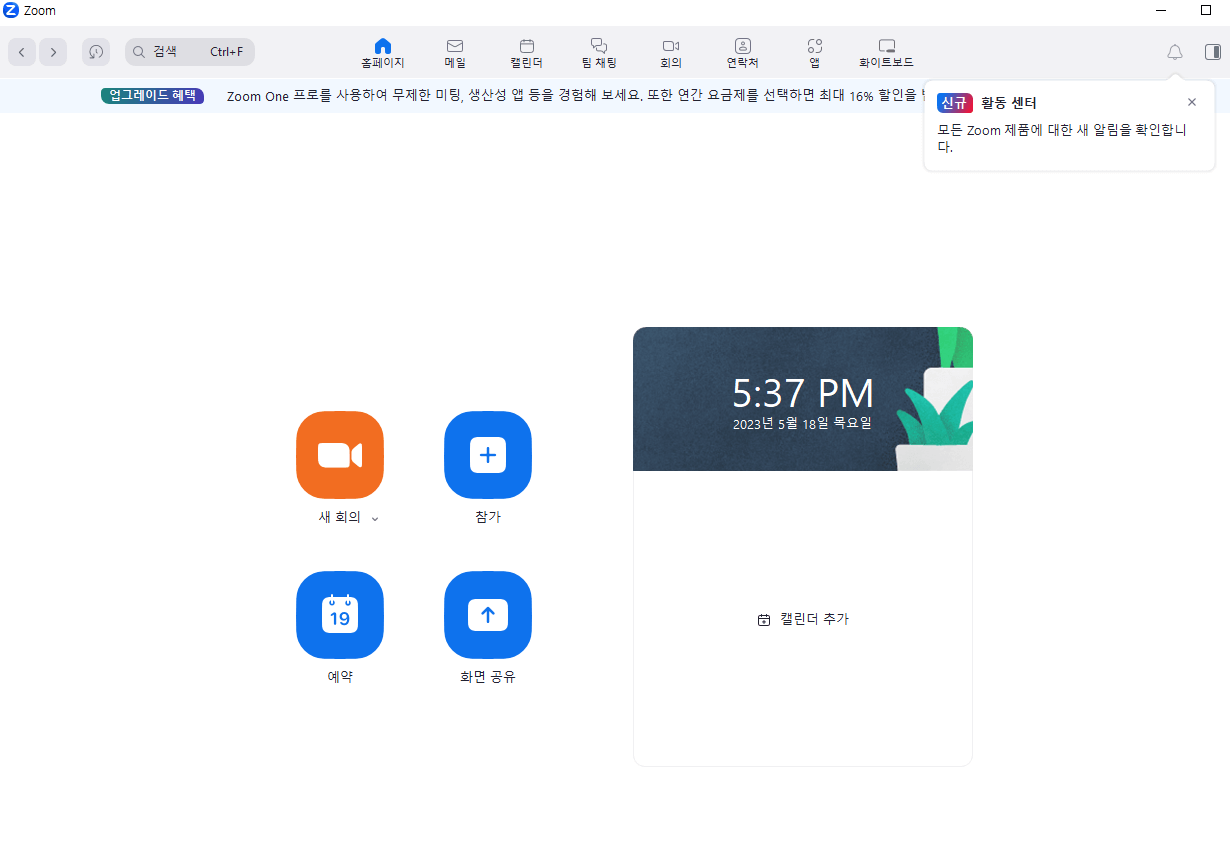Go forward with the right arrow button

pos(53,52)
